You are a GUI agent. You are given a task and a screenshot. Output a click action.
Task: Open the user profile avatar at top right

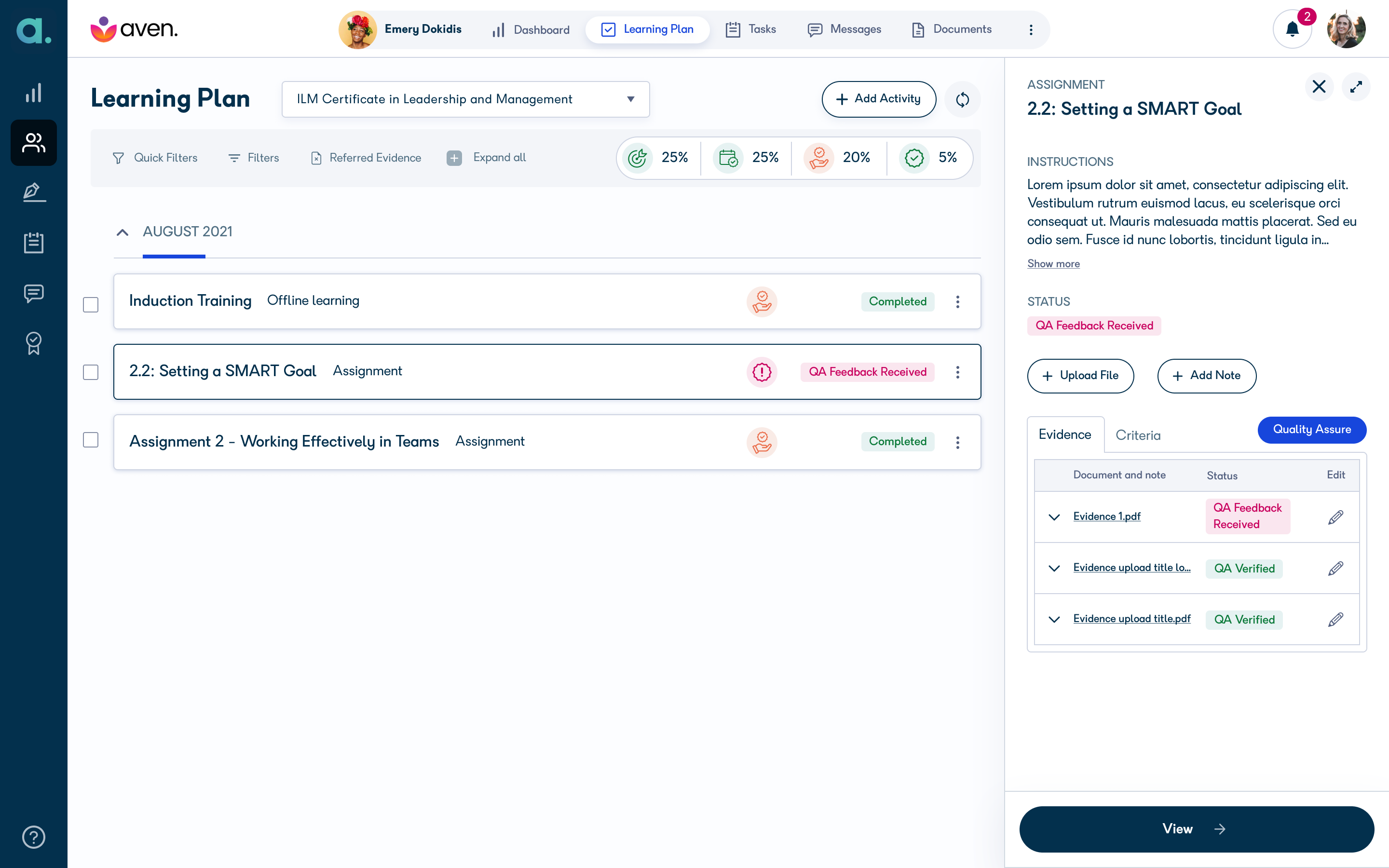1347,29
